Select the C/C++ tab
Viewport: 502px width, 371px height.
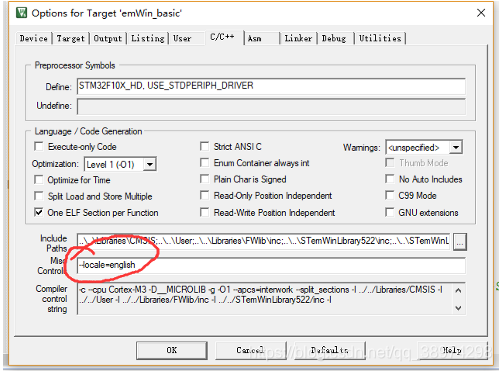(223, 37)
